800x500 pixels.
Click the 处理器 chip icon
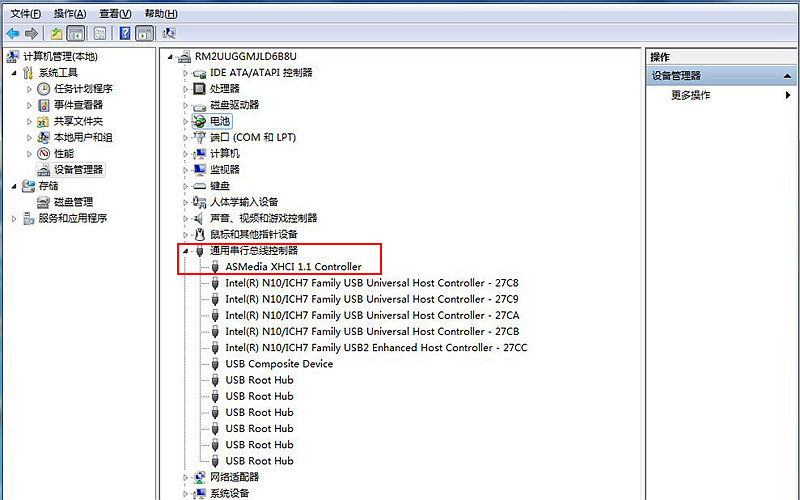pos(199,89)
